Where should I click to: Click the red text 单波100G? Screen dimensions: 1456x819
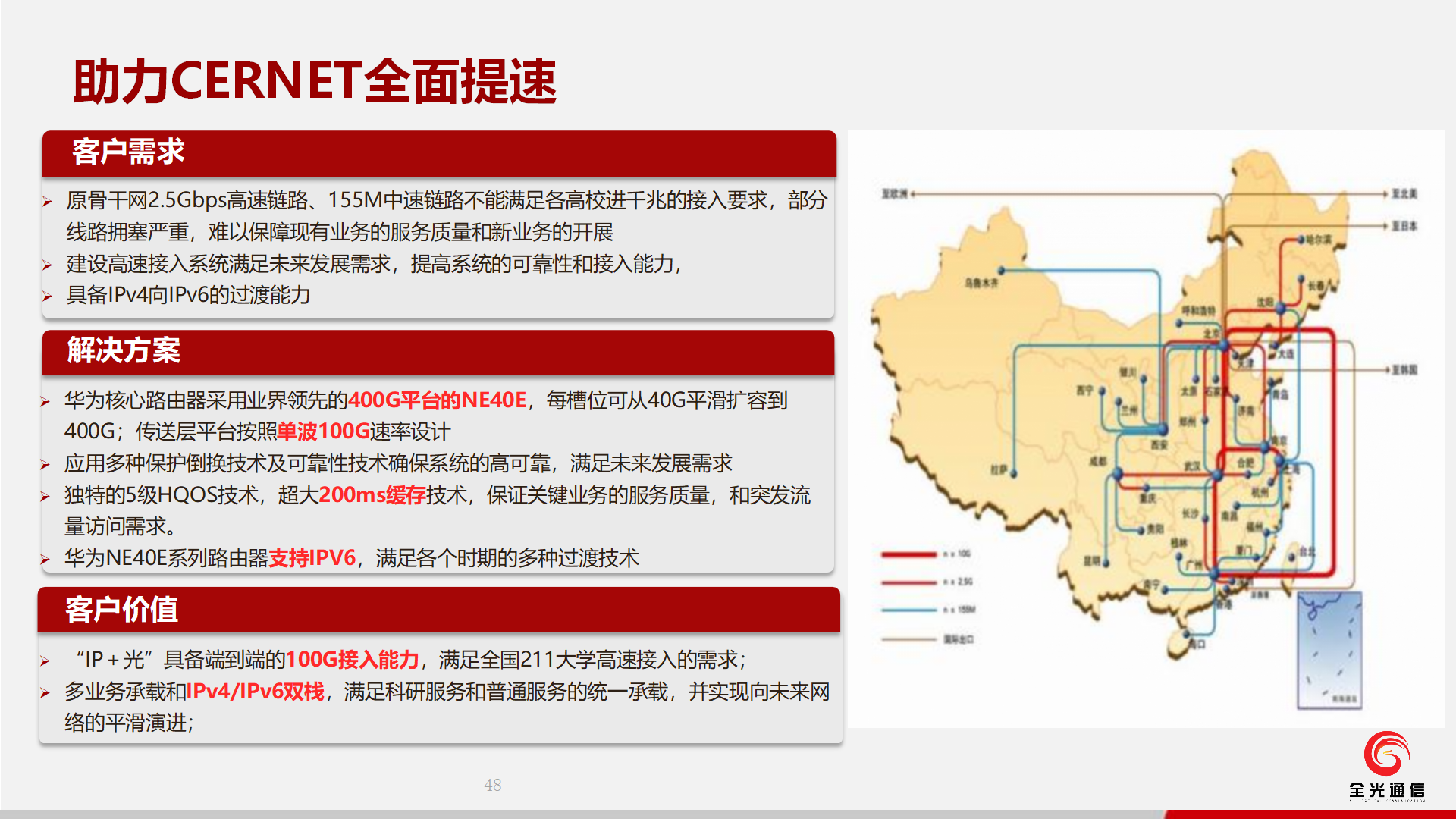coord(323,431)
